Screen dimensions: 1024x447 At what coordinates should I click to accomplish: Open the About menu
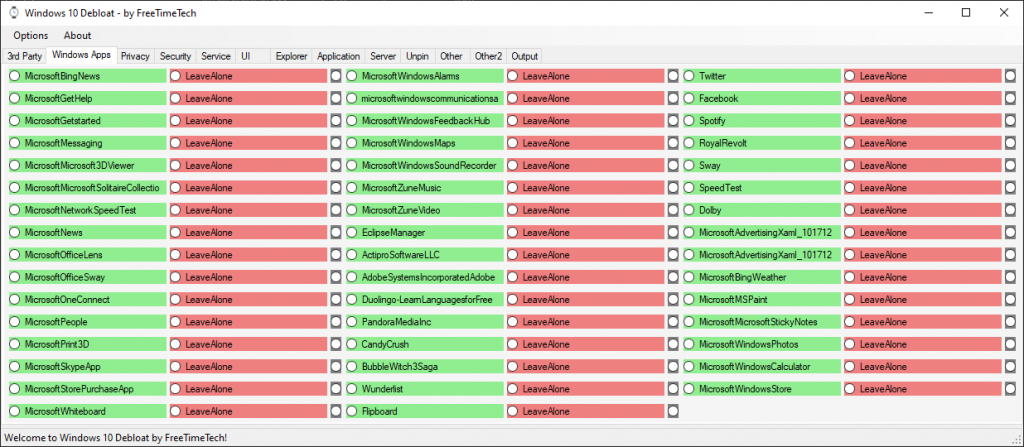pos(77,35)
